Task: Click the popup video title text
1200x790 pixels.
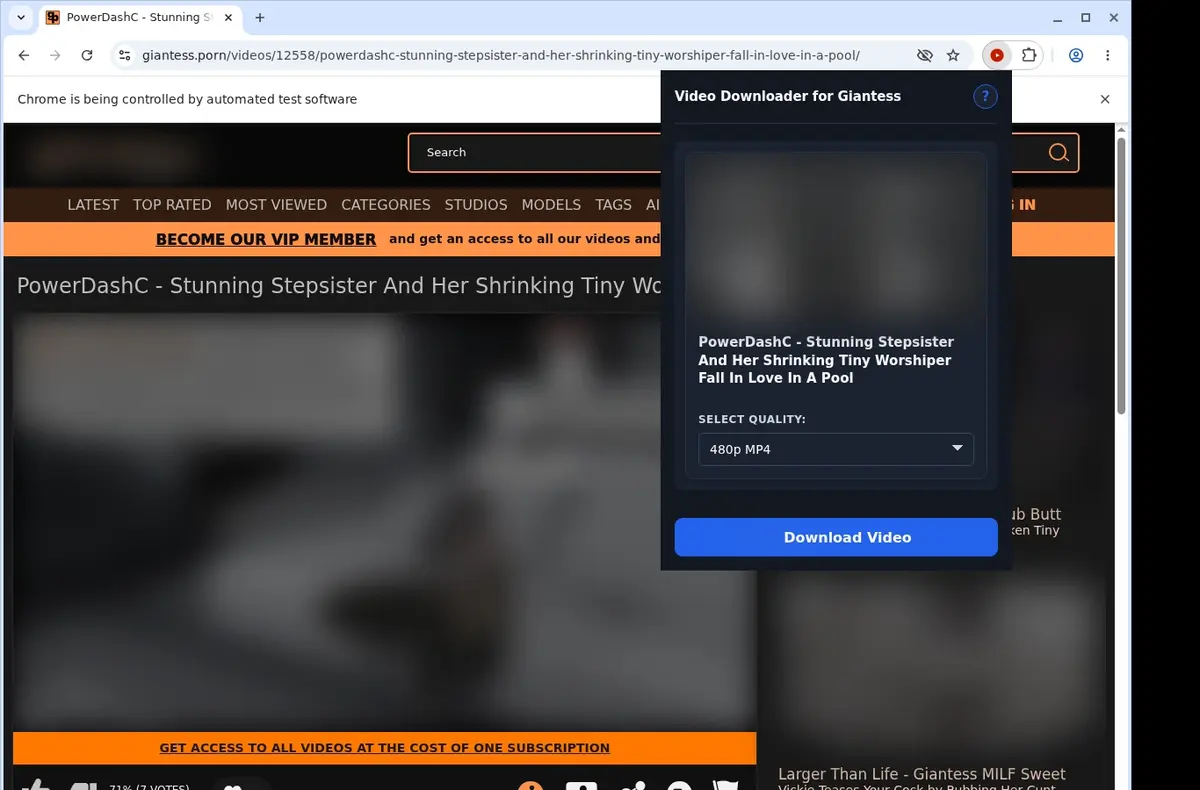Action: point(826,360)
